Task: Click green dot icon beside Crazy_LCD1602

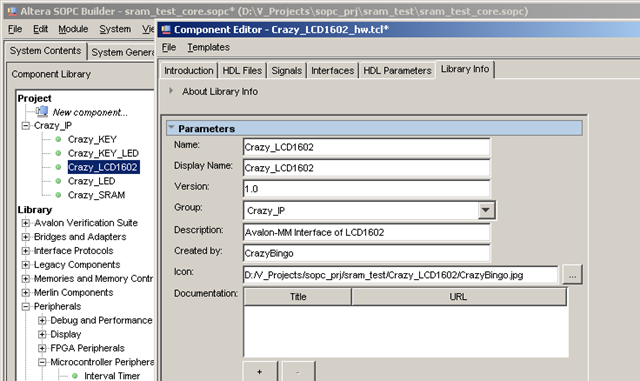Action: click(x=58, y=167)
